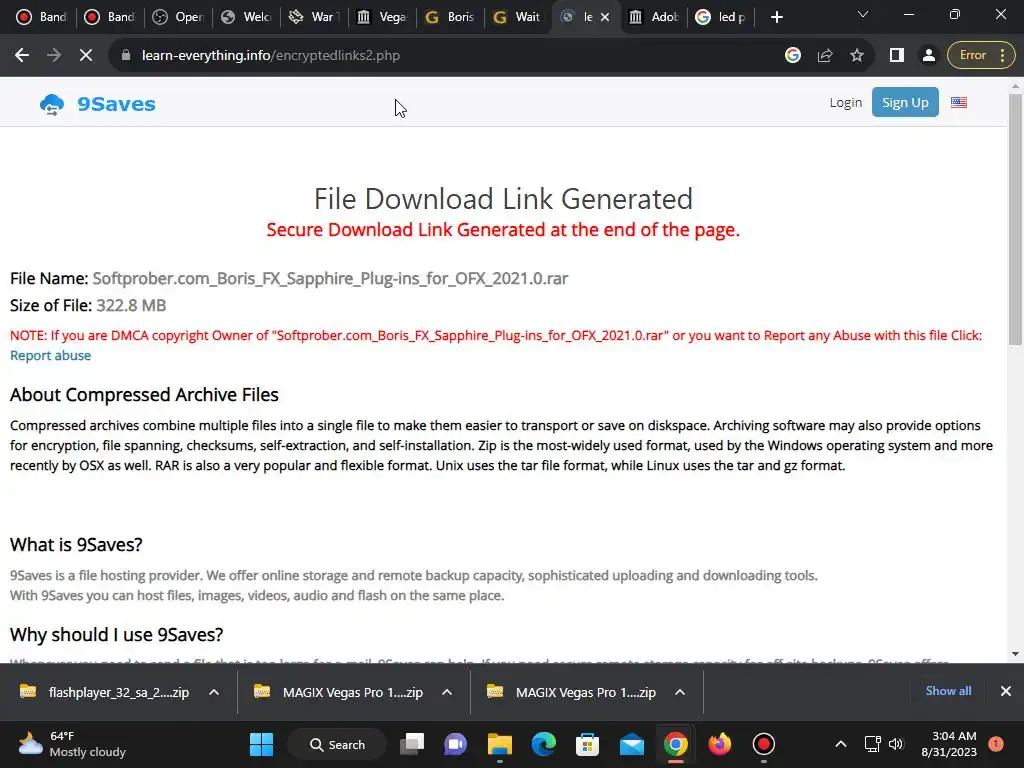The width and height of the screenshot is (1024, 768).
Task: Show hidden system tray icons
Action: pos(841,744)
